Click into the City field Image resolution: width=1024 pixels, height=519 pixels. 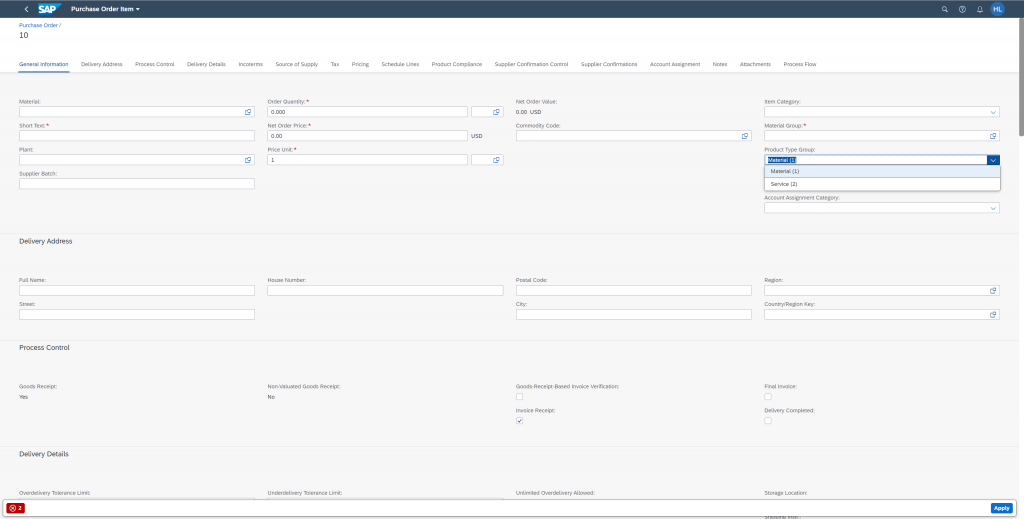pyautogui.click(x=633, y=315)
